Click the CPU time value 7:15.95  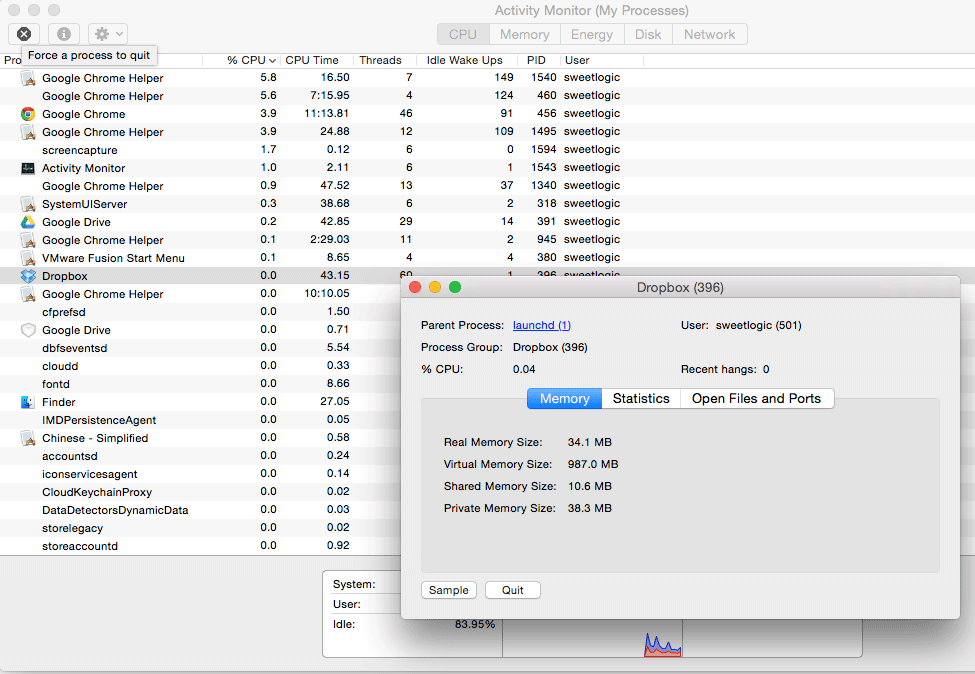click(x=330, y=95)
